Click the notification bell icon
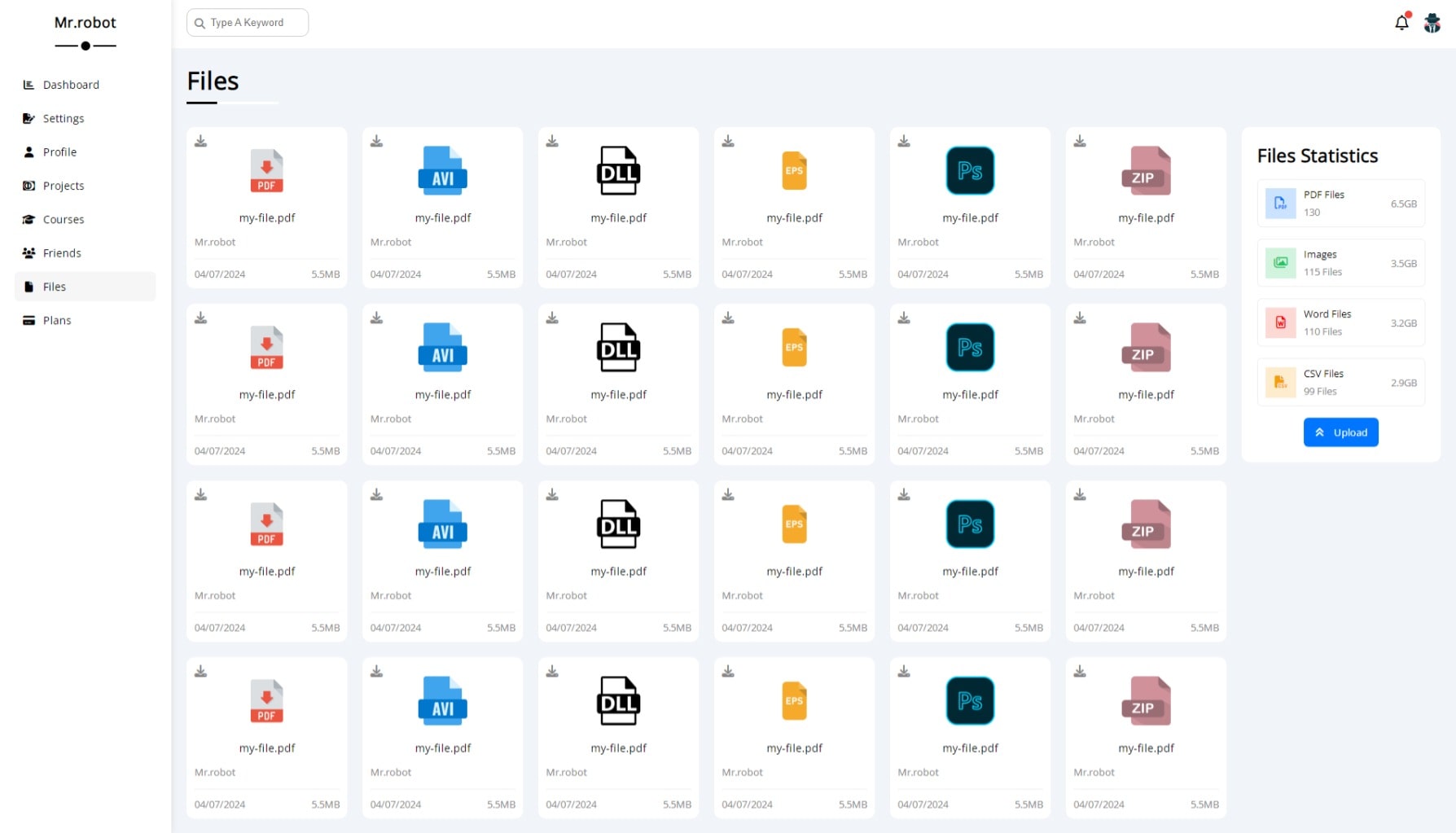 1401,23
